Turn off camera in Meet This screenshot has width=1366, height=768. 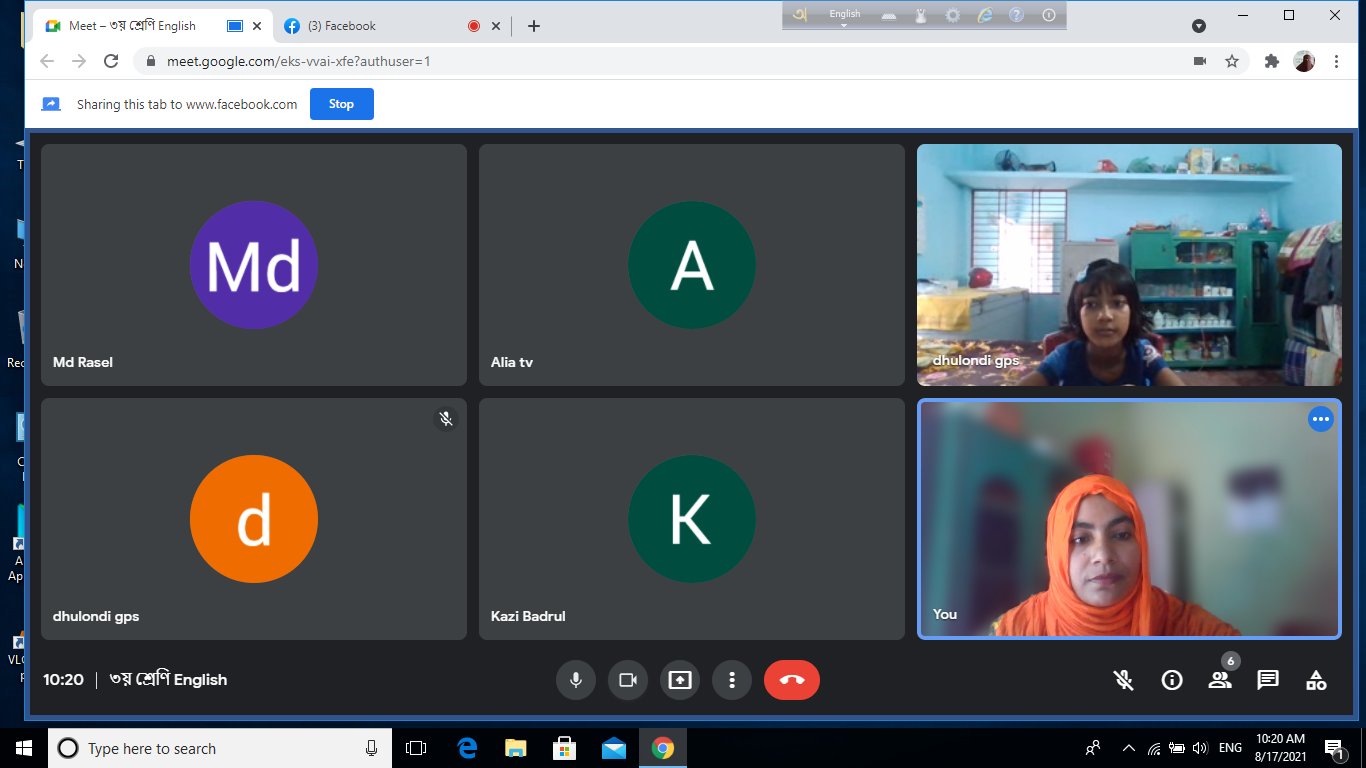(628, 680)
